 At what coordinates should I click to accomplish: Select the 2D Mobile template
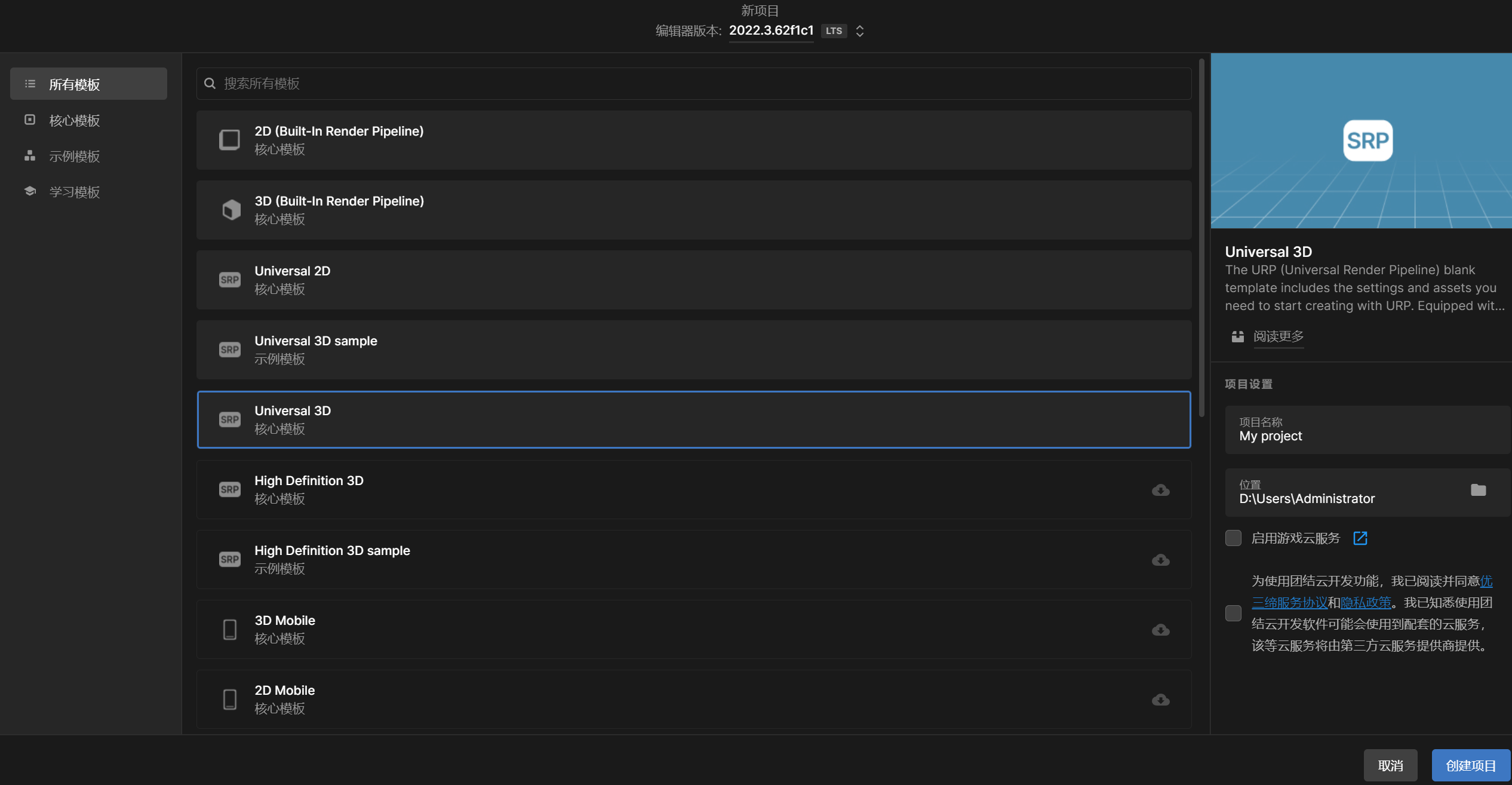click(694, 699)
